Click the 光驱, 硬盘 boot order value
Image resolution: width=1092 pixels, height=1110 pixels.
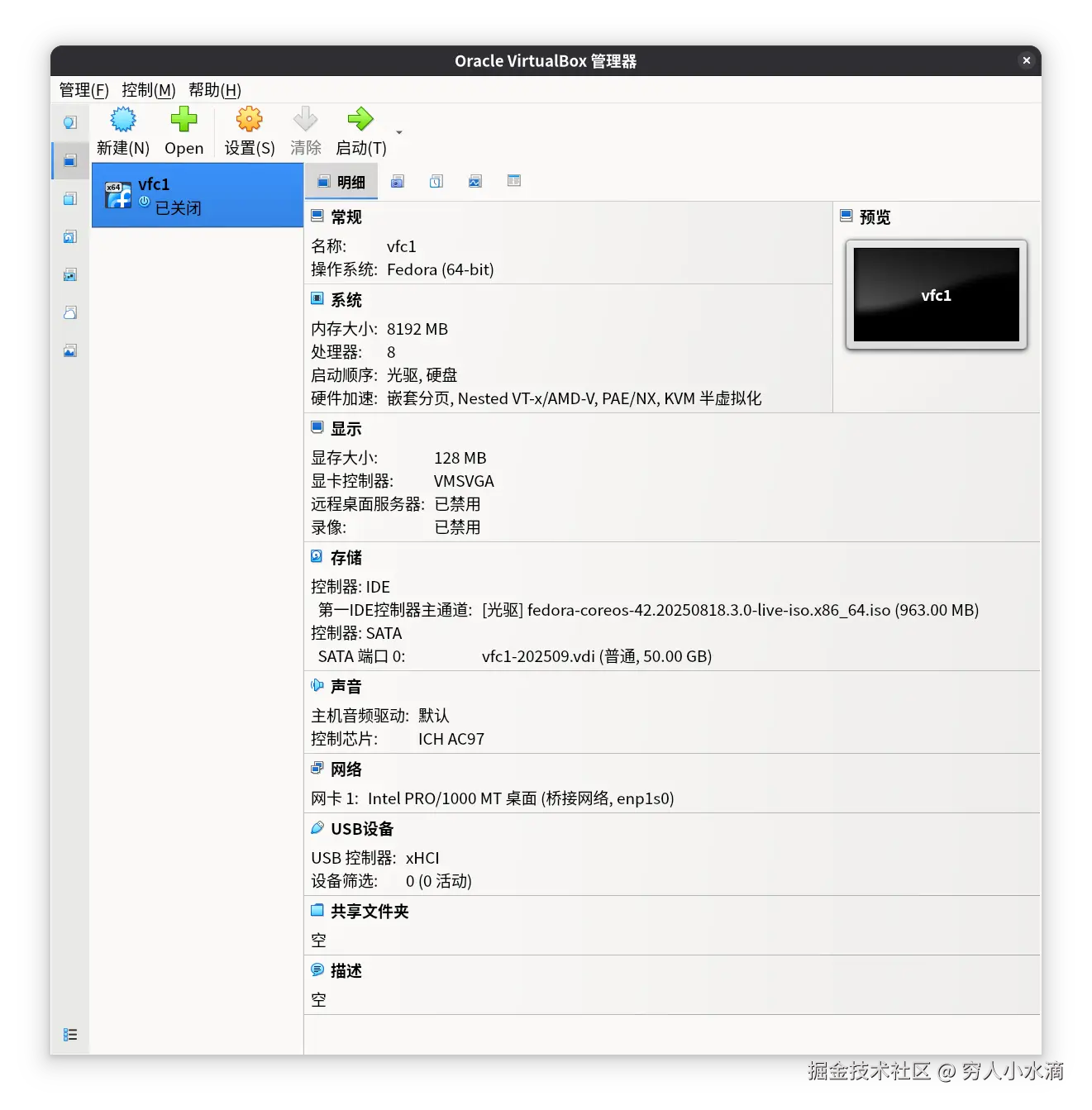[422, 375]
